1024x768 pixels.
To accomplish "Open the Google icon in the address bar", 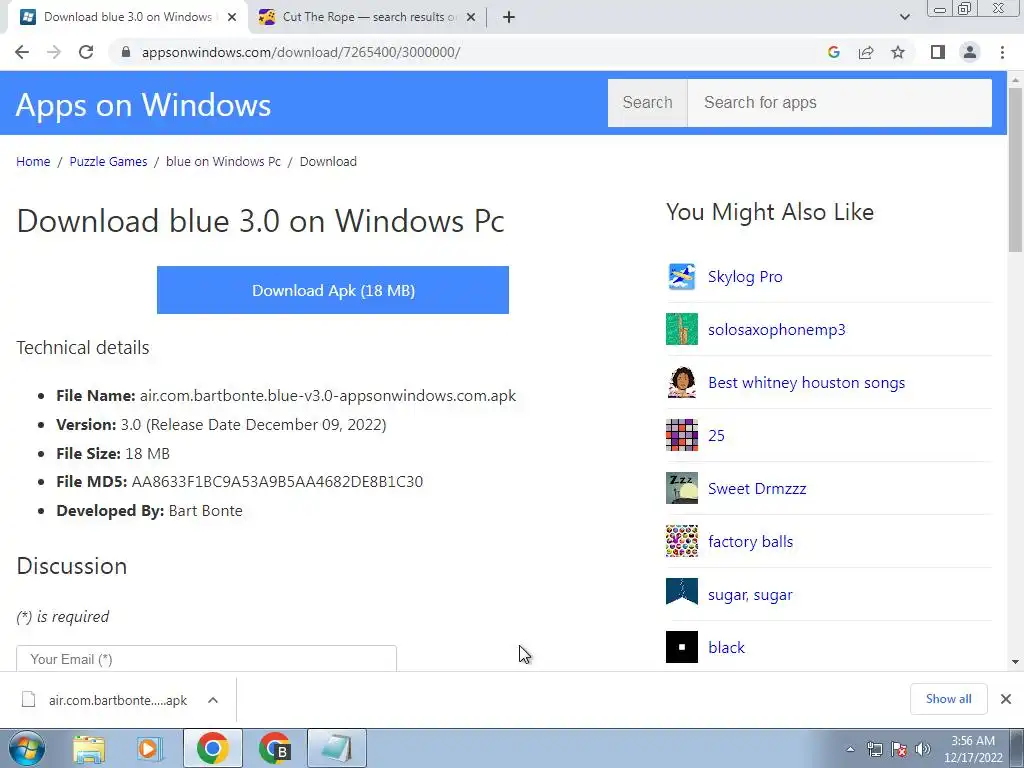I will (x=833, y=52).
